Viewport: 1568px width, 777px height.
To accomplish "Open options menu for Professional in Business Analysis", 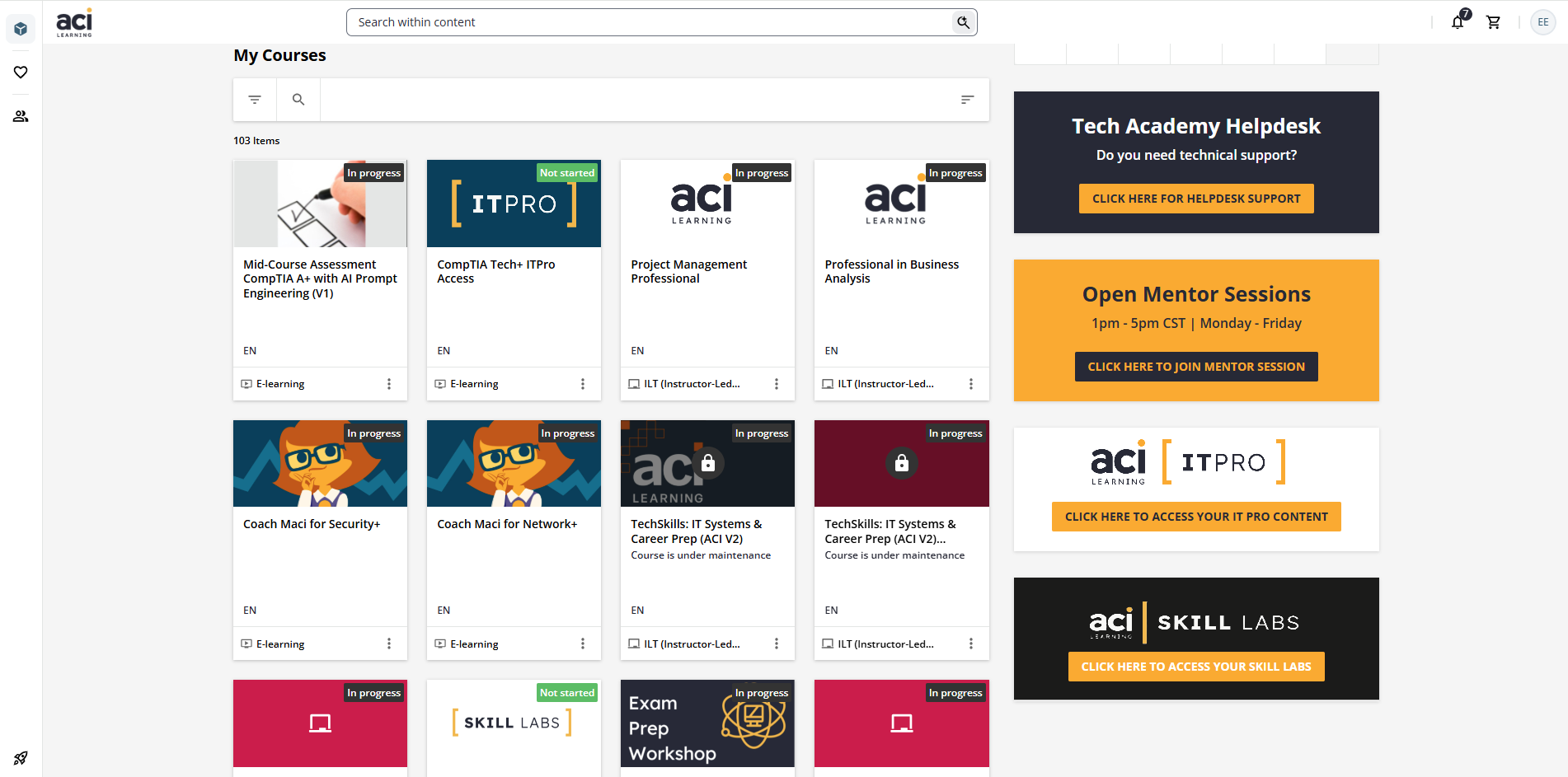I will [x=971, y=384].
